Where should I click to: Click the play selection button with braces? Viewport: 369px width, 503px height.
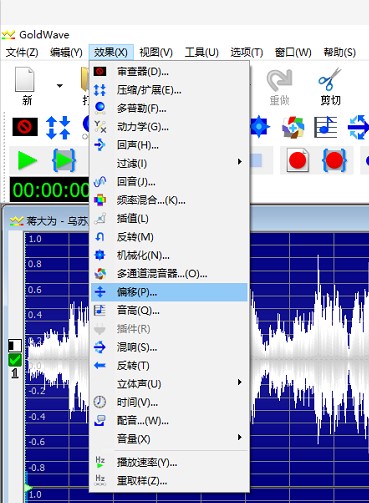[64, 161]
